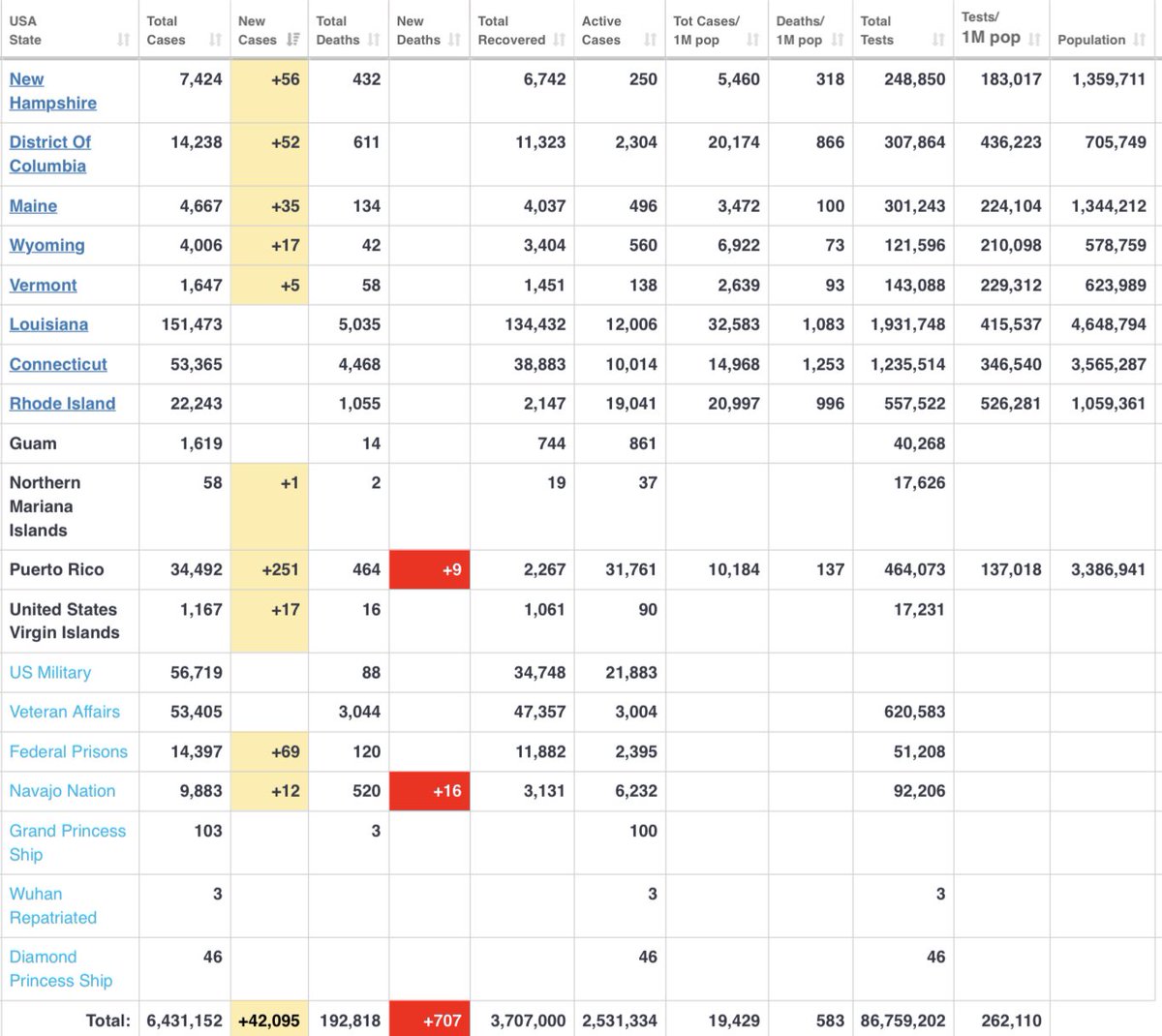1162x1036 pixels.
Task: Sort by Total Deaths column icon
Action: (x=374, y=40)
